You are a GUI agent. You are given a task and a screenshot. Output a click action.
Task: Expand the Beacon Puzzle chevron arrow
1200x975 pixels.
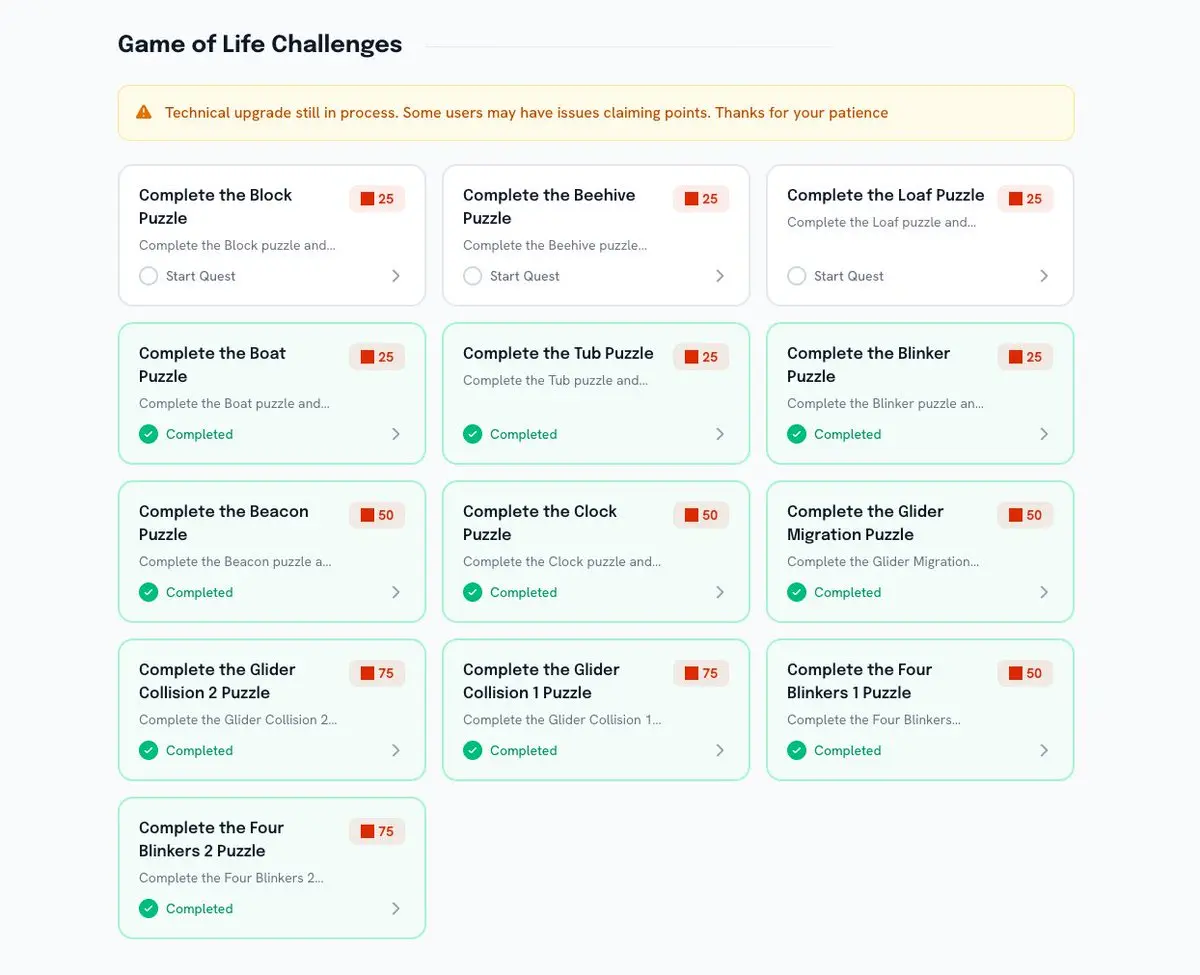396,592
